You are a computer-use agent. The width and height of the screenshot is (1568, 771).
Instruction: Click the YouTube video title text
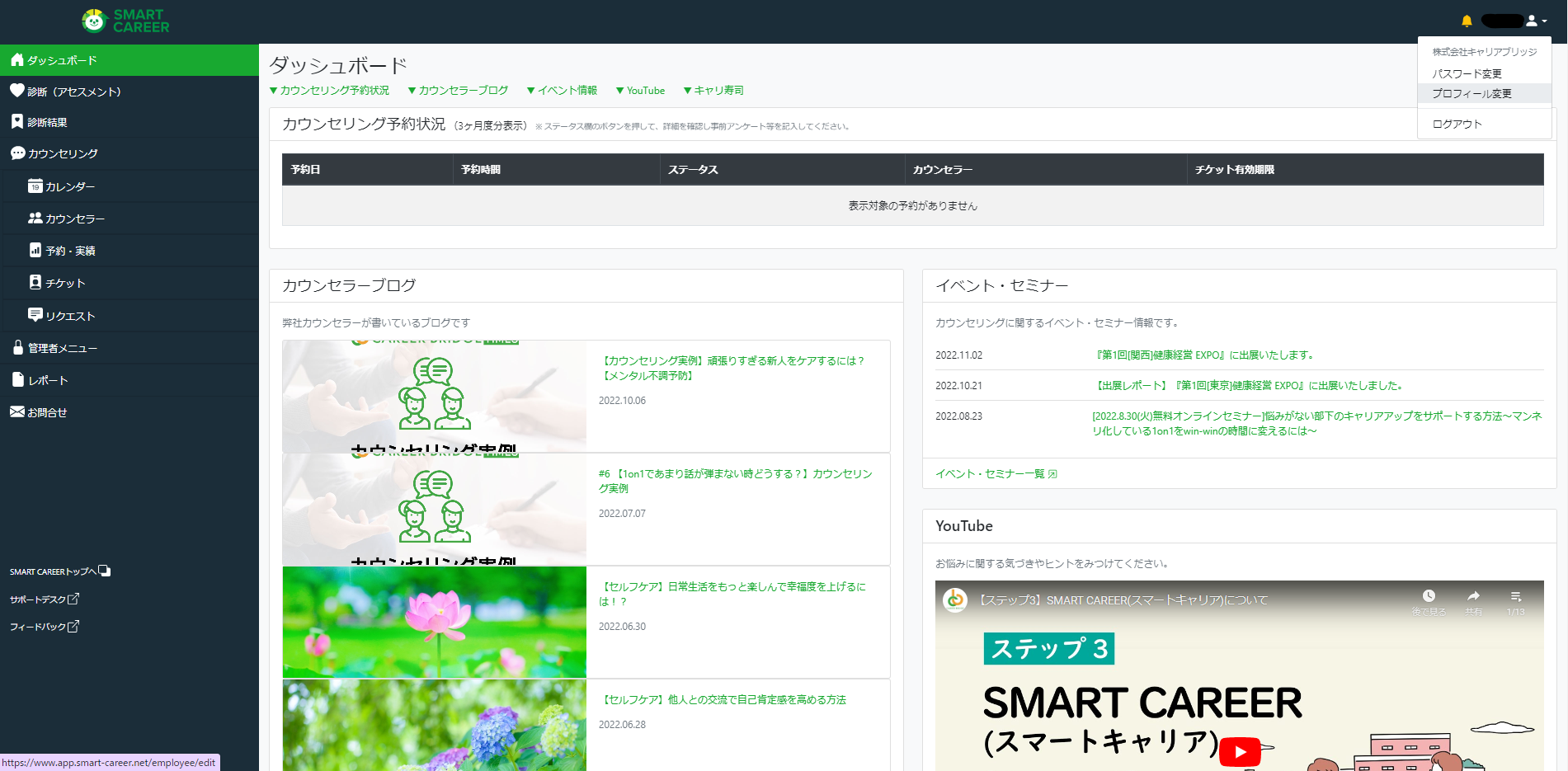pos(1122,600)
